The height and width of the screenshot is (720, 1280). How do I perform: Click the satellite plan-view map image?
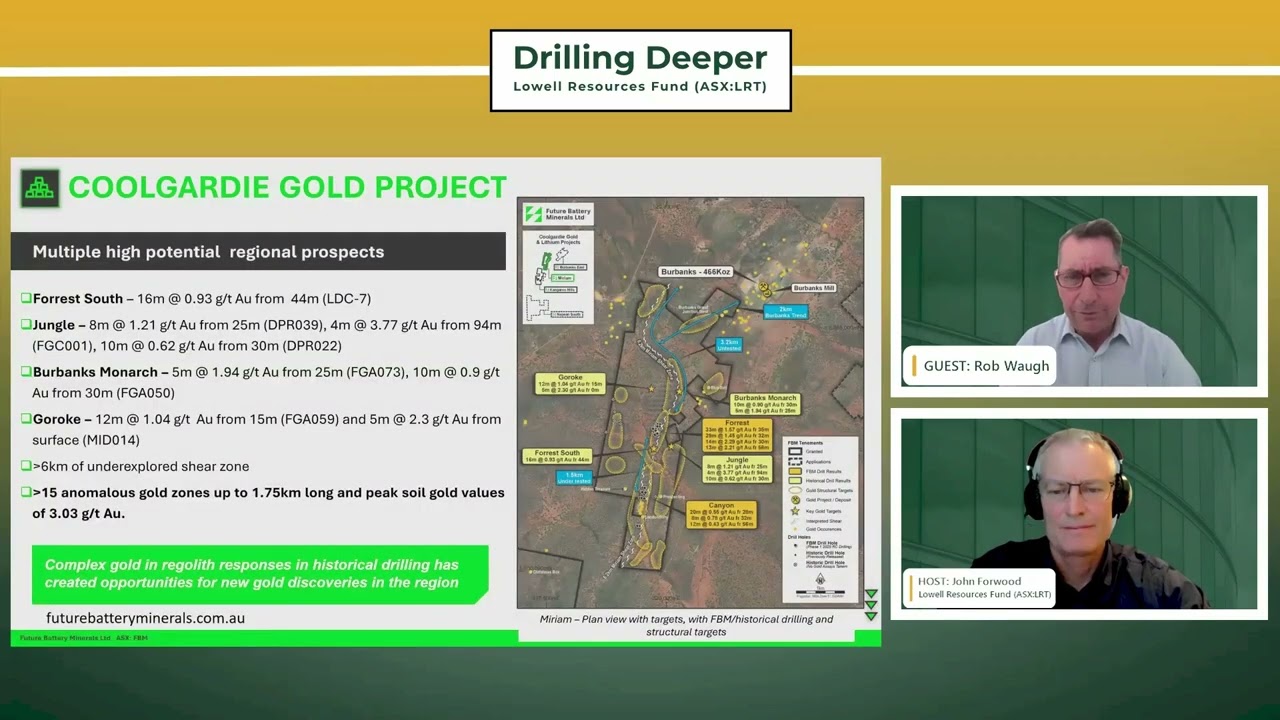[690, 402]
